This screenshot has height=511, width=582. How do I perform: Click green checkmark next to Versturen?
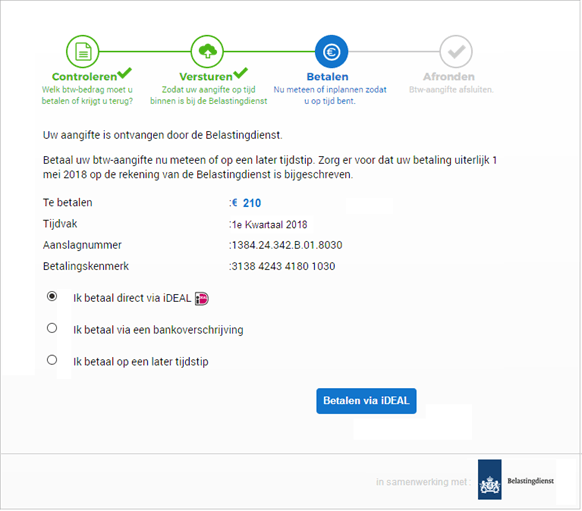(241, 73)
